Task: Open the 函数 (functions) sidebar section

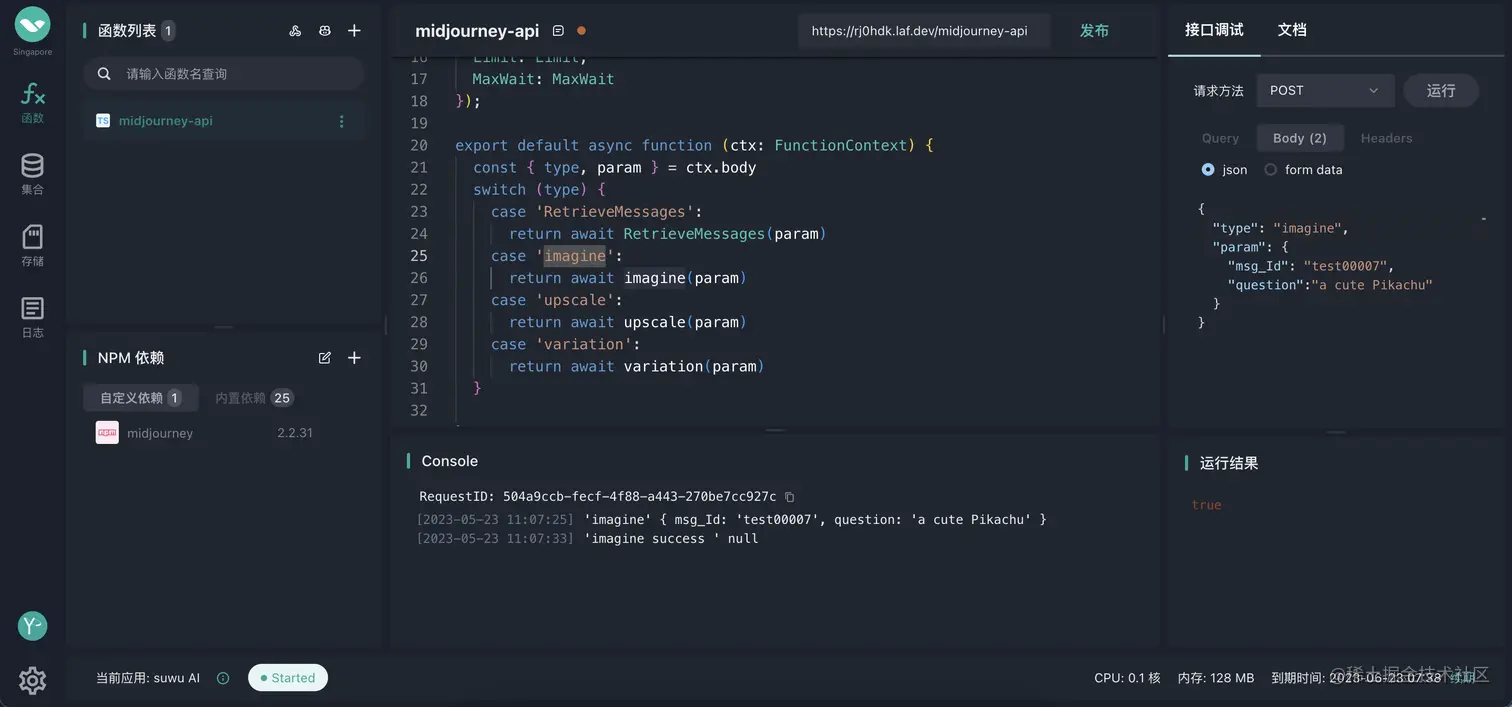Action: click(33, 103)
